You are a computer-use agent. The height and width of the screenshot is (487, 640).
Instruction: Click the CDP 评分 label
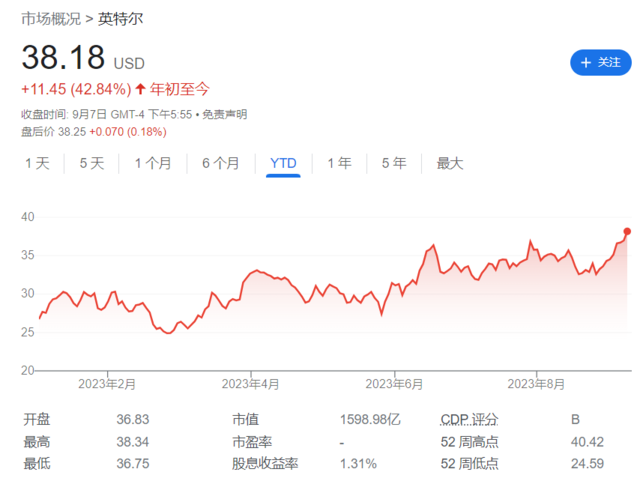coord(469,420)
